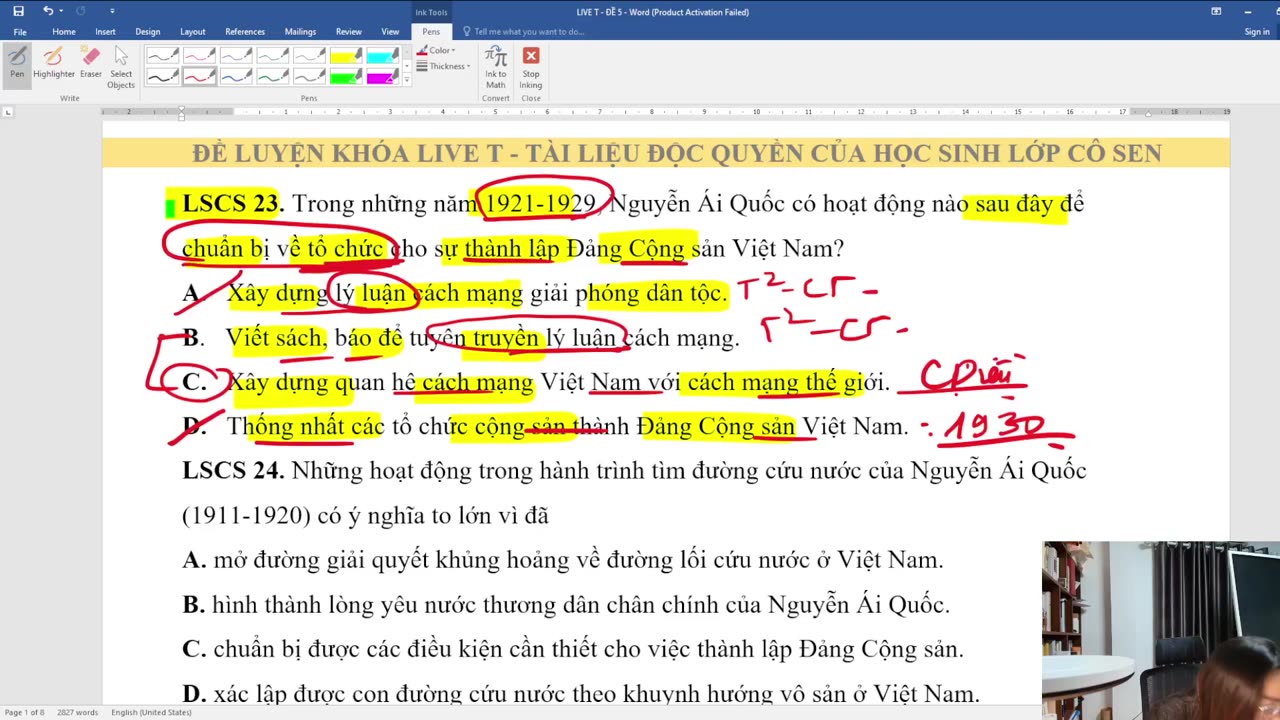Open the Undo history dropdown arrow
This screenshot has height=720, width=1280.
pos(62,11)
